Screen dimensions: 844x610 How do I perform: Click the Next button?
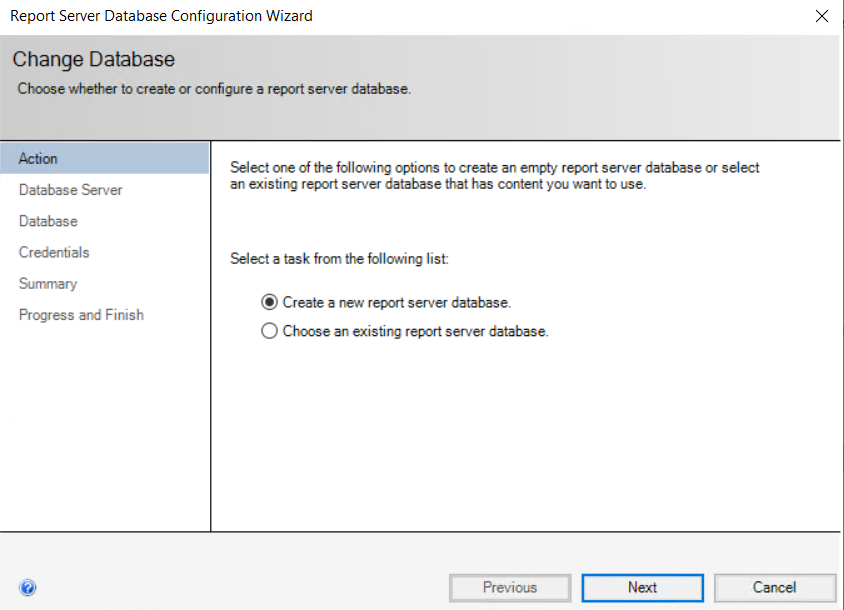pos(642,588)
